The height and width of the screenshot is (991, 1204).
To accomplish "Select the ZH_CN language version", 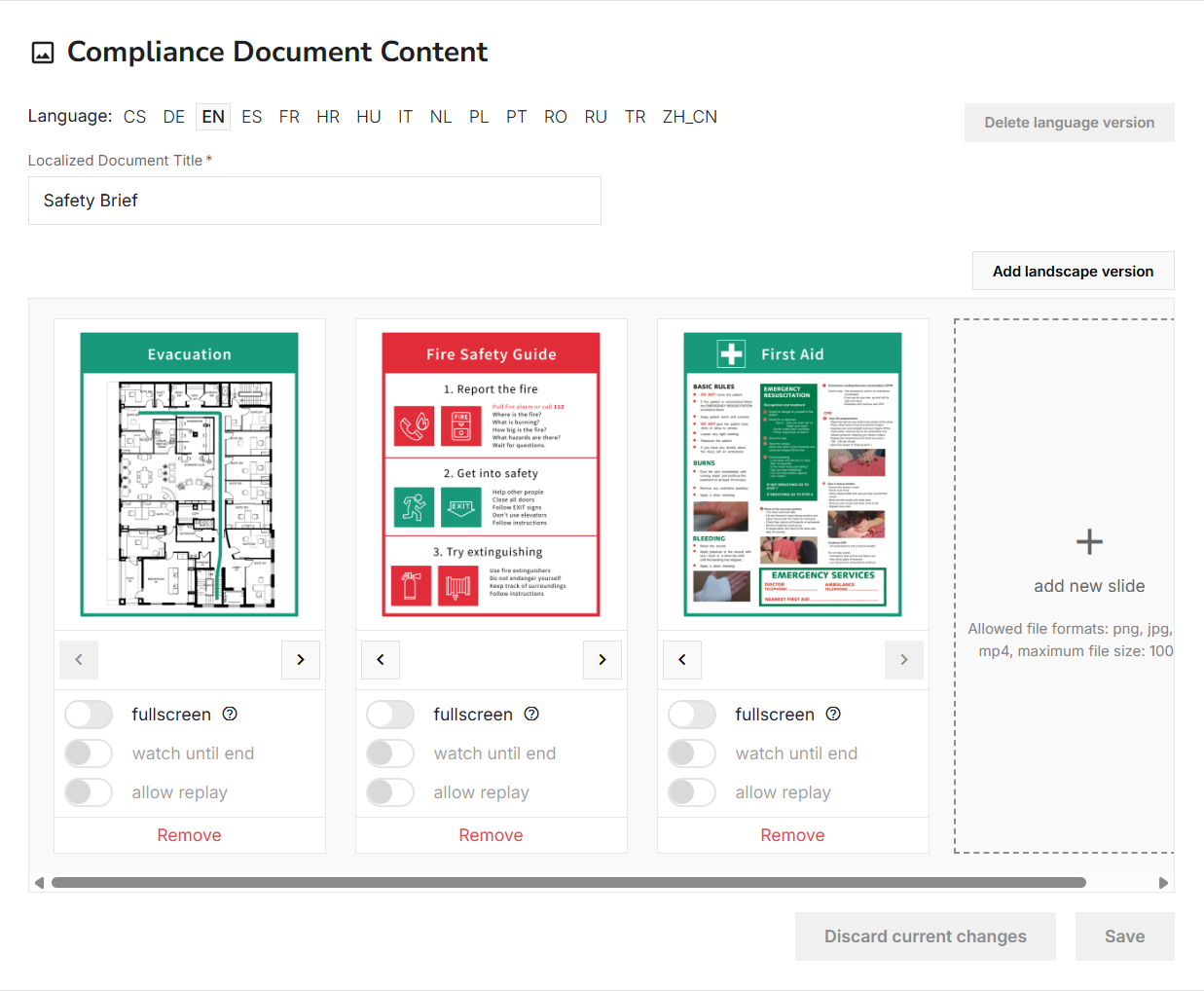I will (x=690, y=117).
